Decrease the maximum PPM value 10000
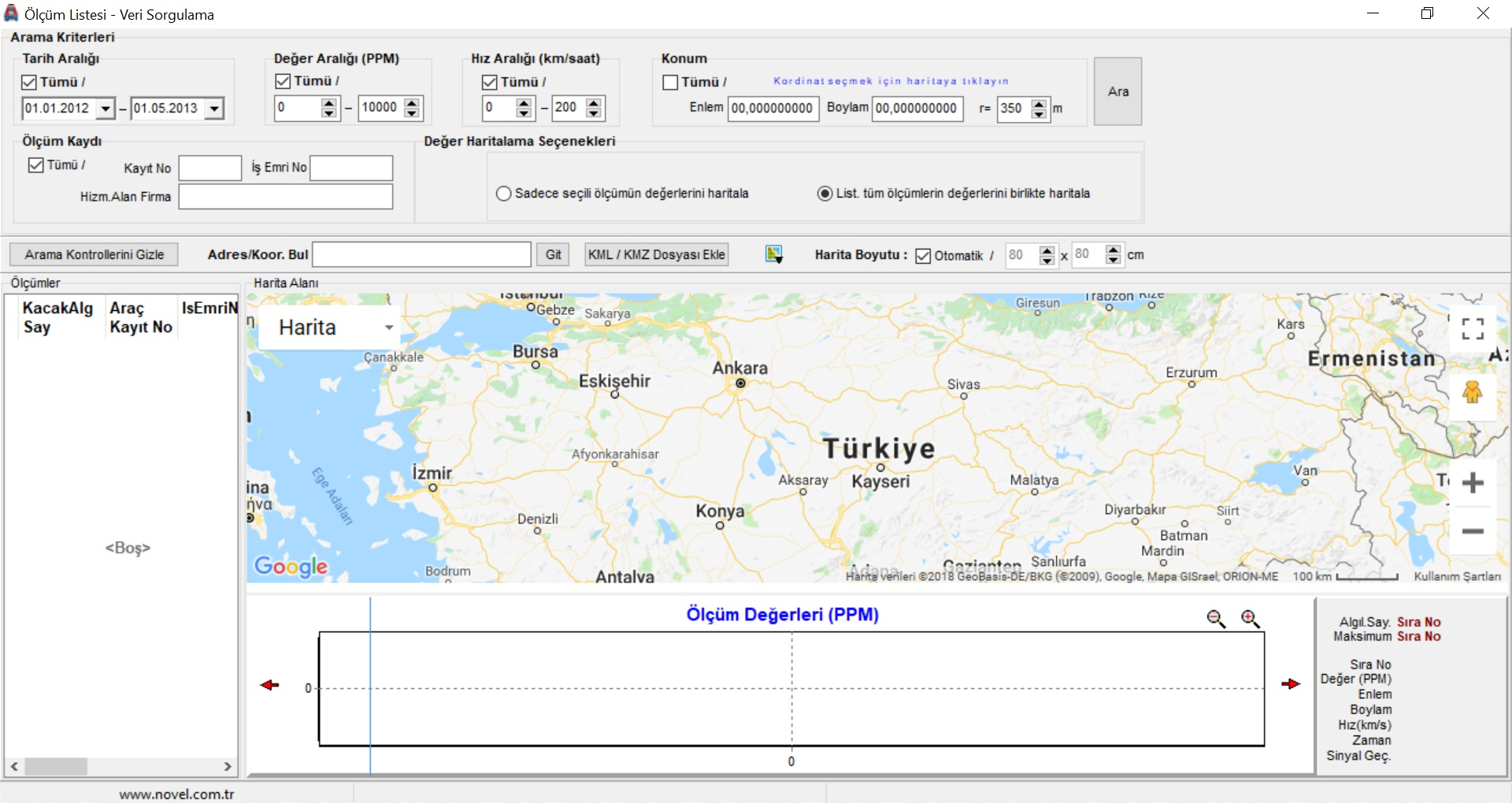Screen dimensions: 1512x803 coord(412,113)
